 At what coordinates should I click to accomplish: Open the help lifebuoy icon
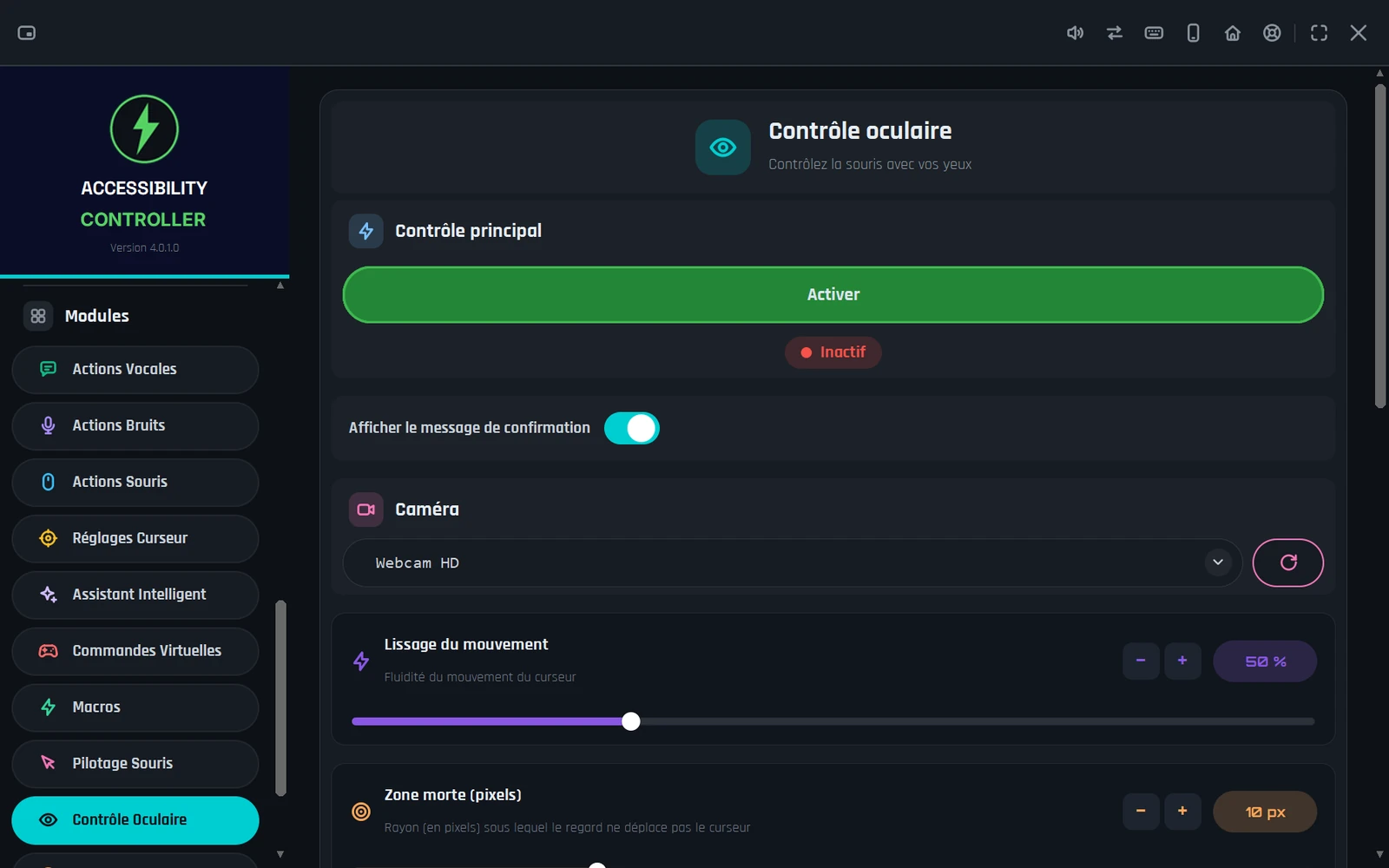click(x=1272, y=33)
